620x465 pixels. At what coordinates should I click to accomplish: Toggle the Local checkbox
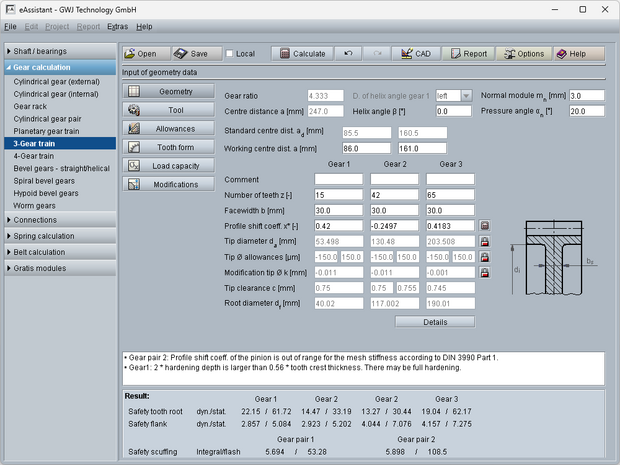(x=230, y=53)
